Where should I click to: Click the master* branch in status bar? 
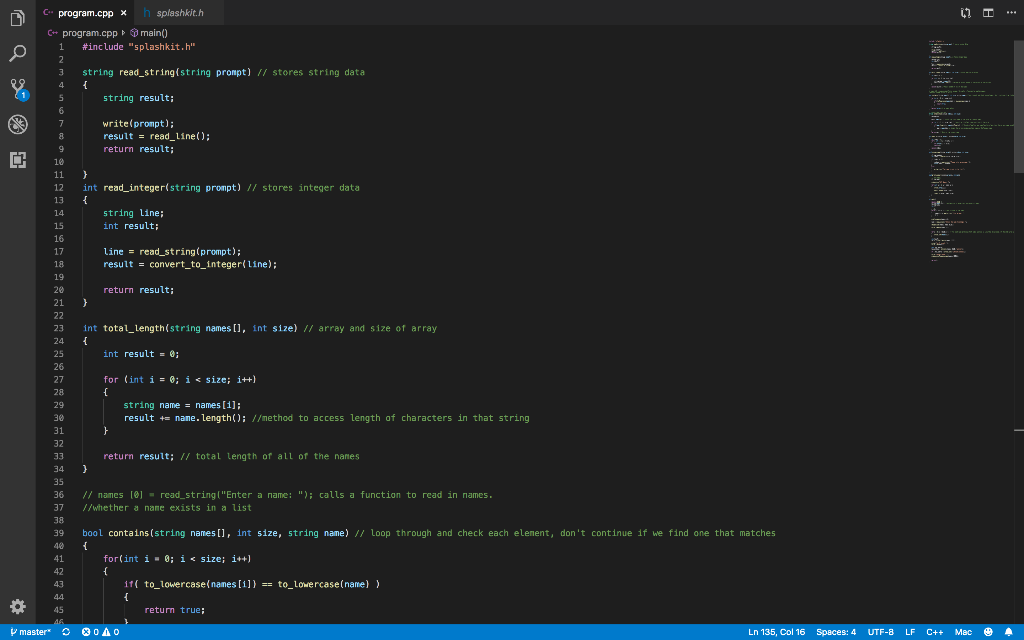coord(31,632)
